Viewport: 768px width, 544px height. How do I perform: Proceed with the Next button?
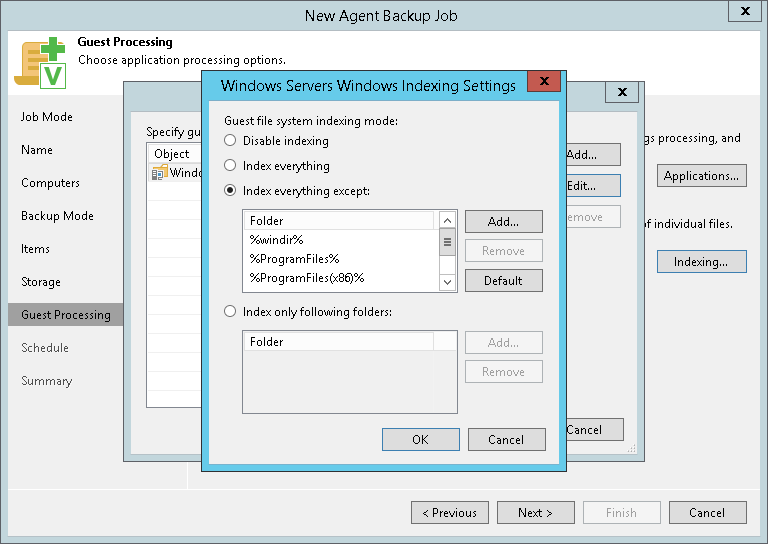tap(535, 513)
